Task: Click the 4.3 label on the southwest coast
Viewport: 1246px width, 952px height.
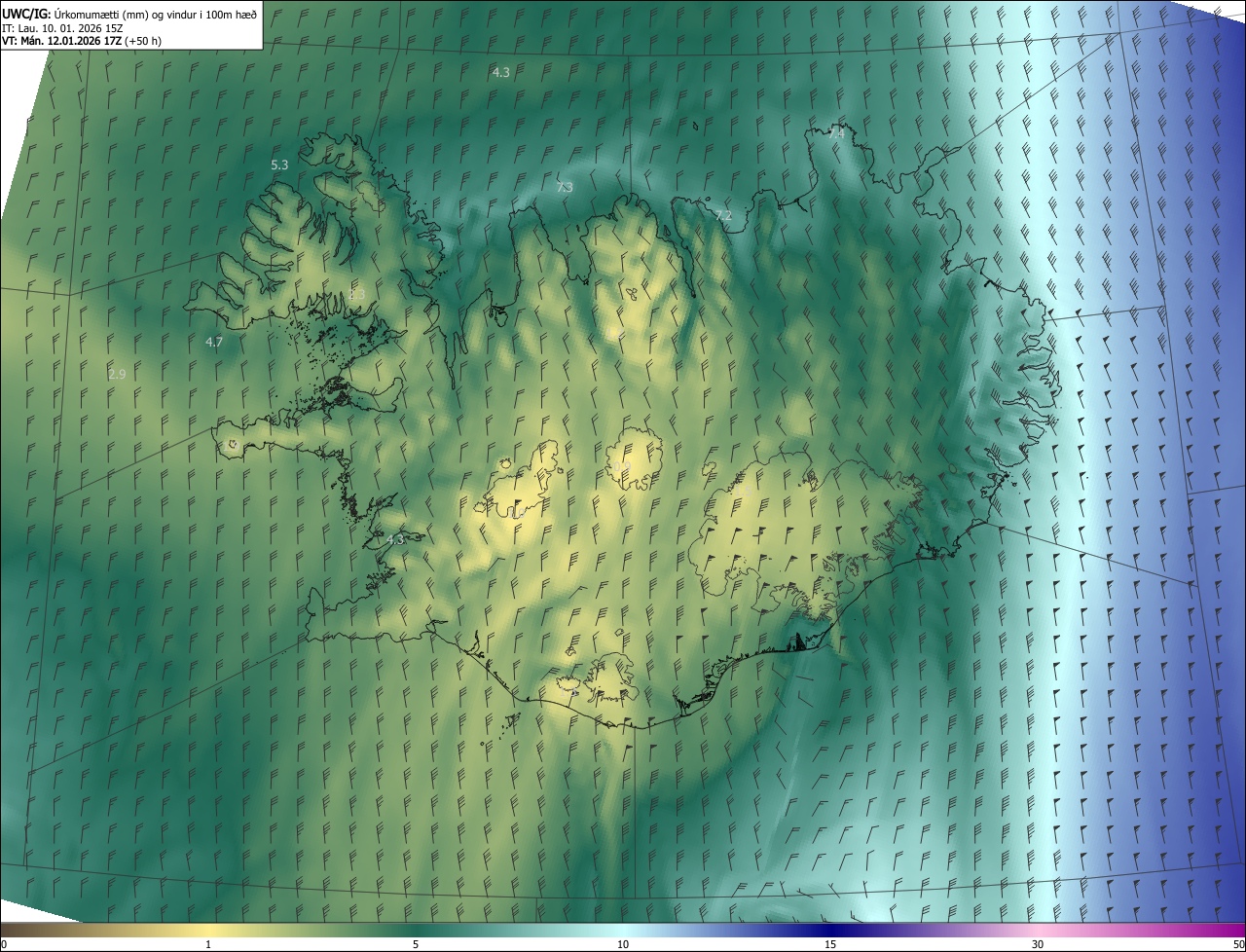Action: (394, 538)
